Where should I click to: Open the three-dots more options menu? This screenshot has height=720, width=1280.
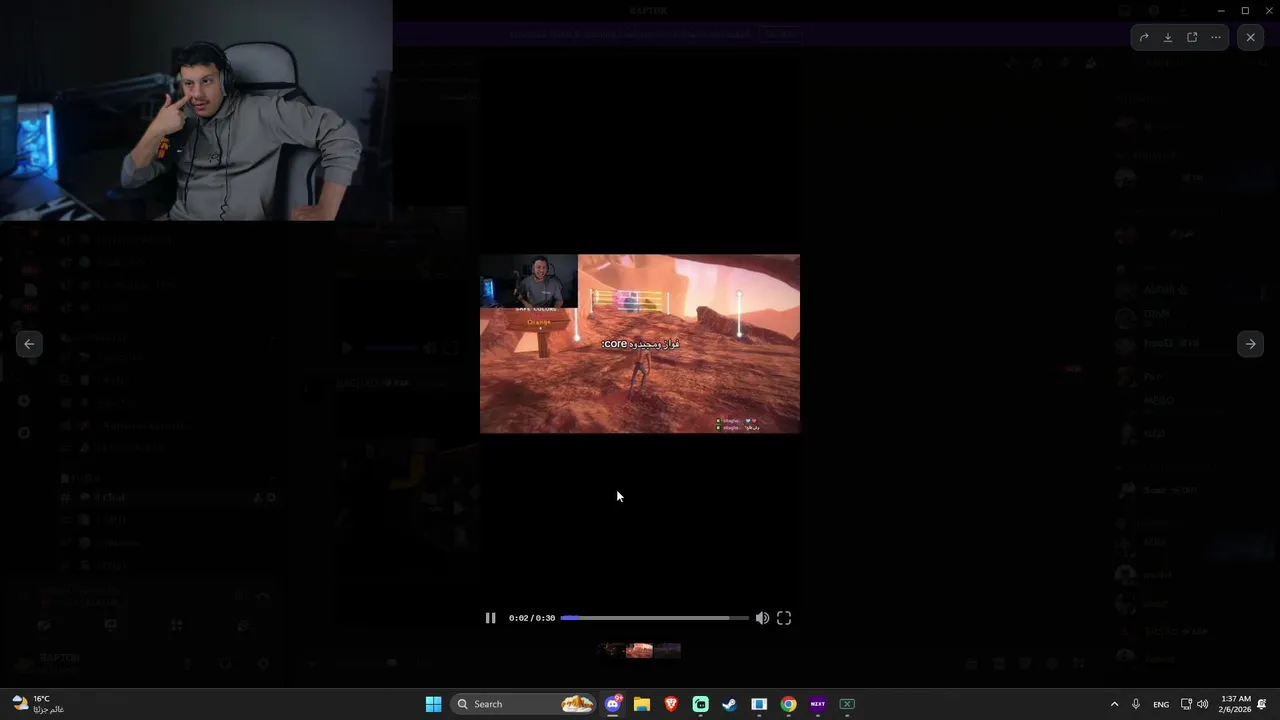(1216, 37)
